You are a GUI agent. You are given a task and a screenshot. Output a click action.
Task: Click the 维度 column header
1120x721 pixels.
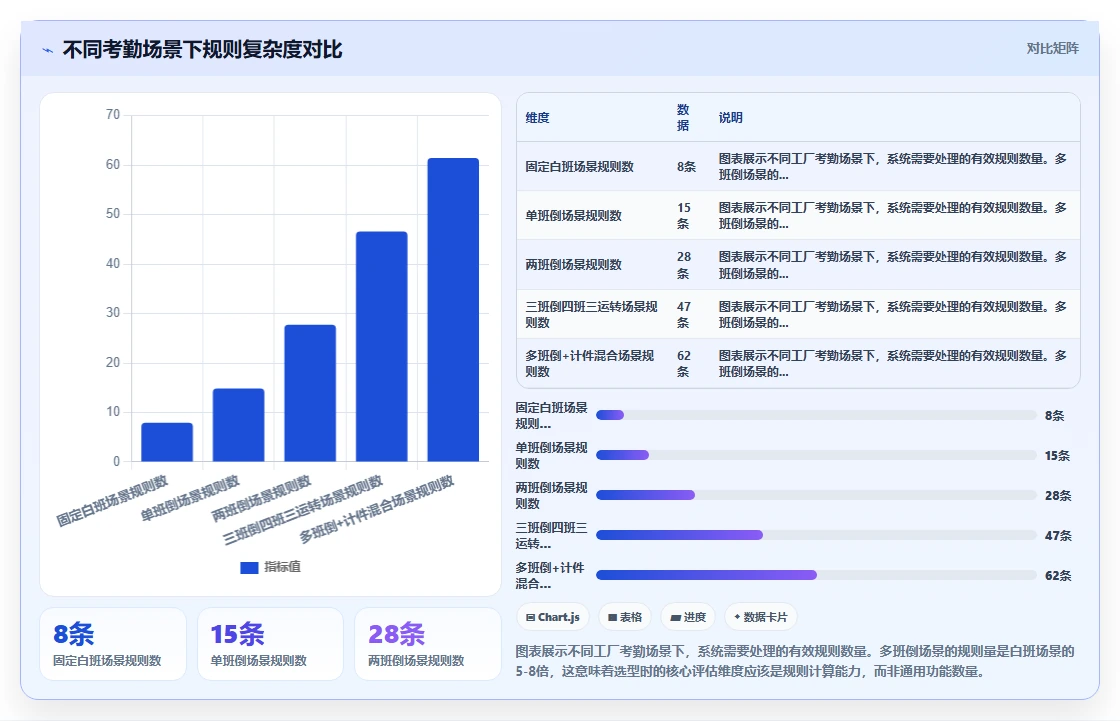click(538, 118)
